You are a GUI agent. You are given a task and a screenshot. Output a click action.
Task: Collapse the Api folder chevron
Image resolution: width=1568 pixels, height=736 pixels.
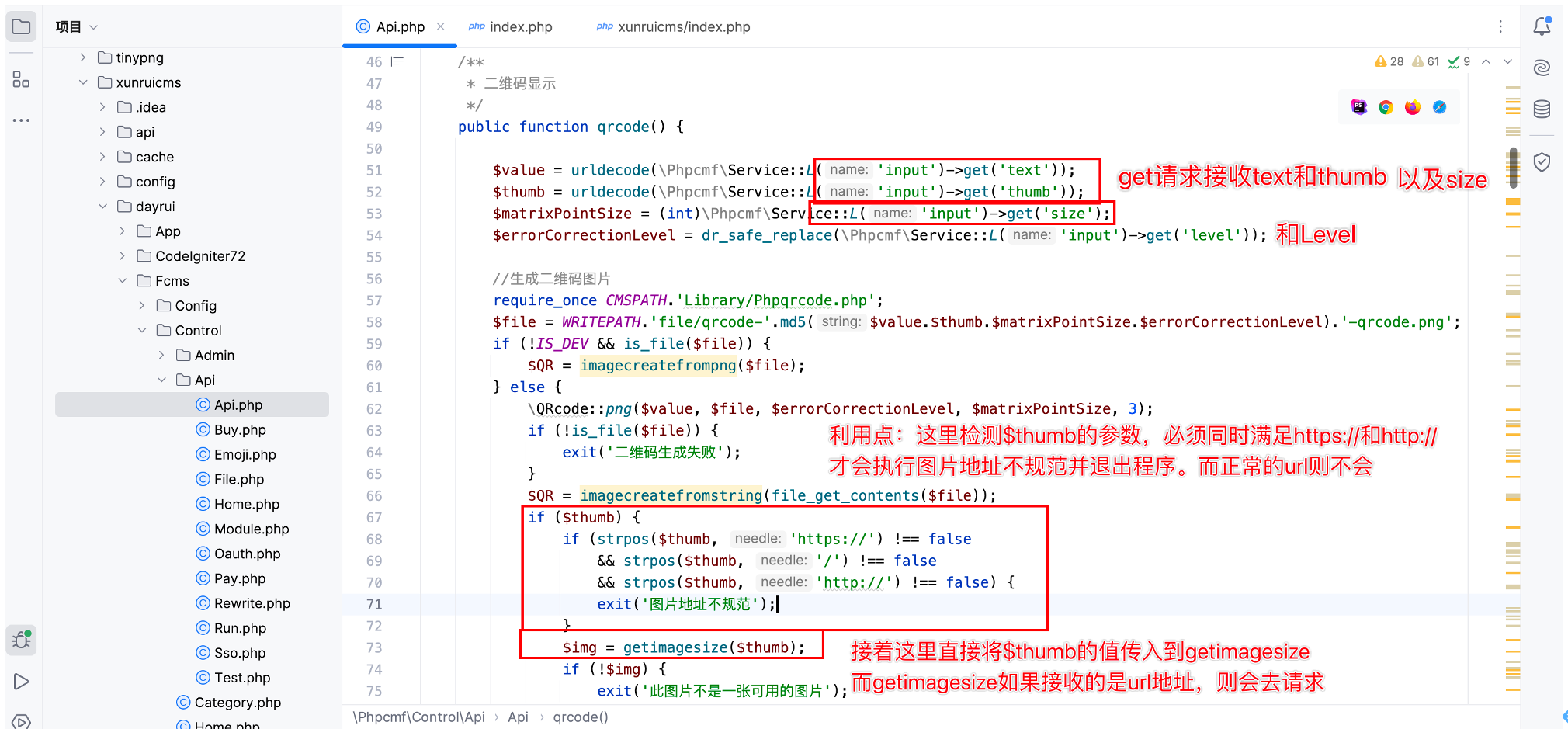161,380
